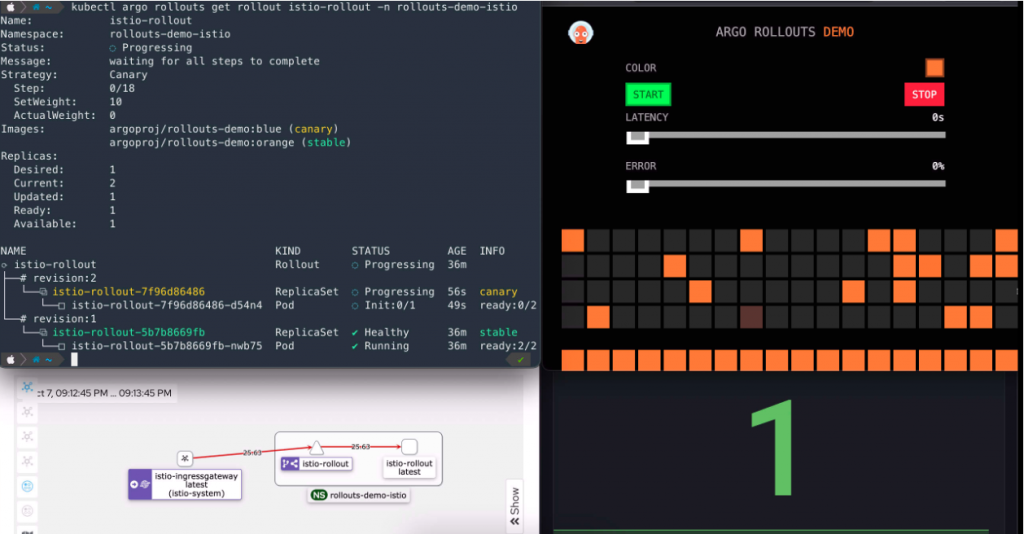Click the ERROR value 0%
The height and width of the screenshot is (534, 1024).
[x=938, y=166]
